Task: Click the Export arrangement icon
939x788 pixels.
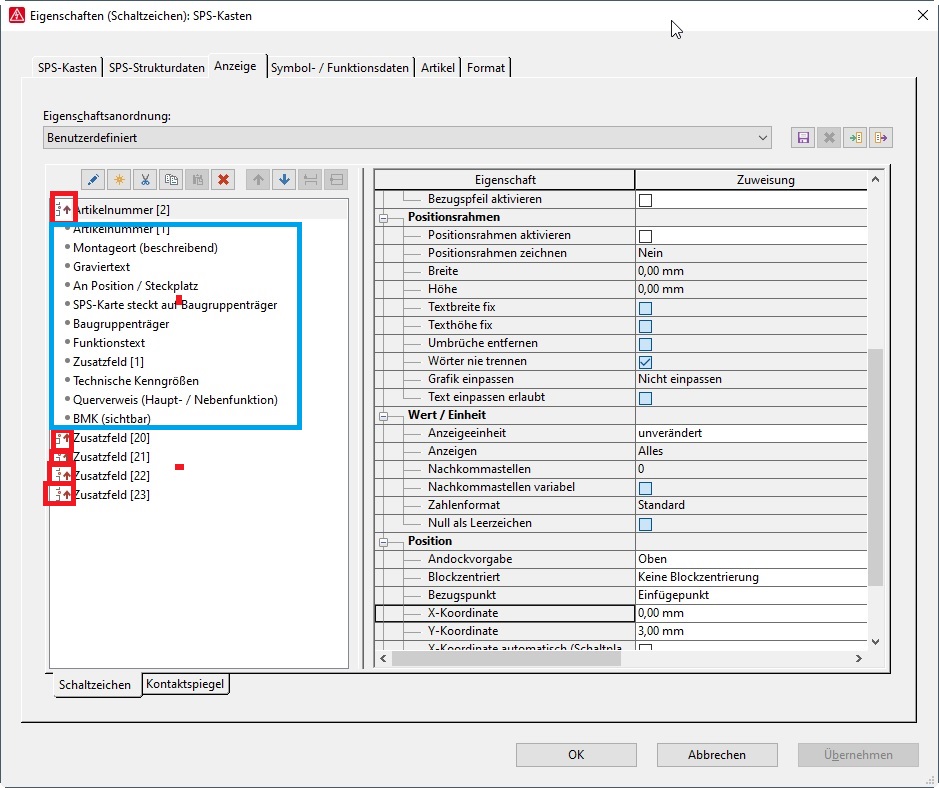Action: pyautogui.click(x=881, y=138)
